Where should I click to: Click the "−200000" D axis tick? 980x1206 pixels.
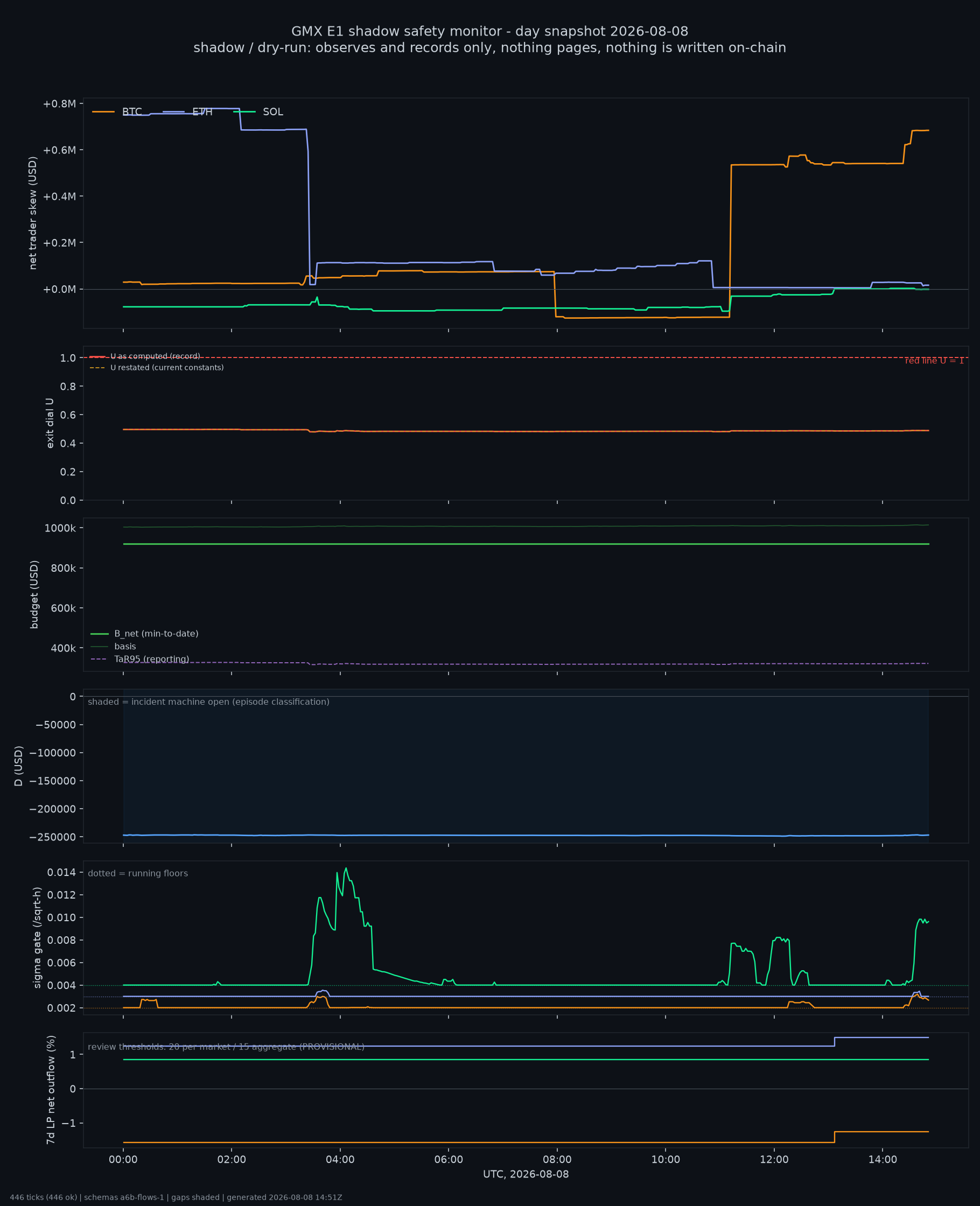coord(53,809)
